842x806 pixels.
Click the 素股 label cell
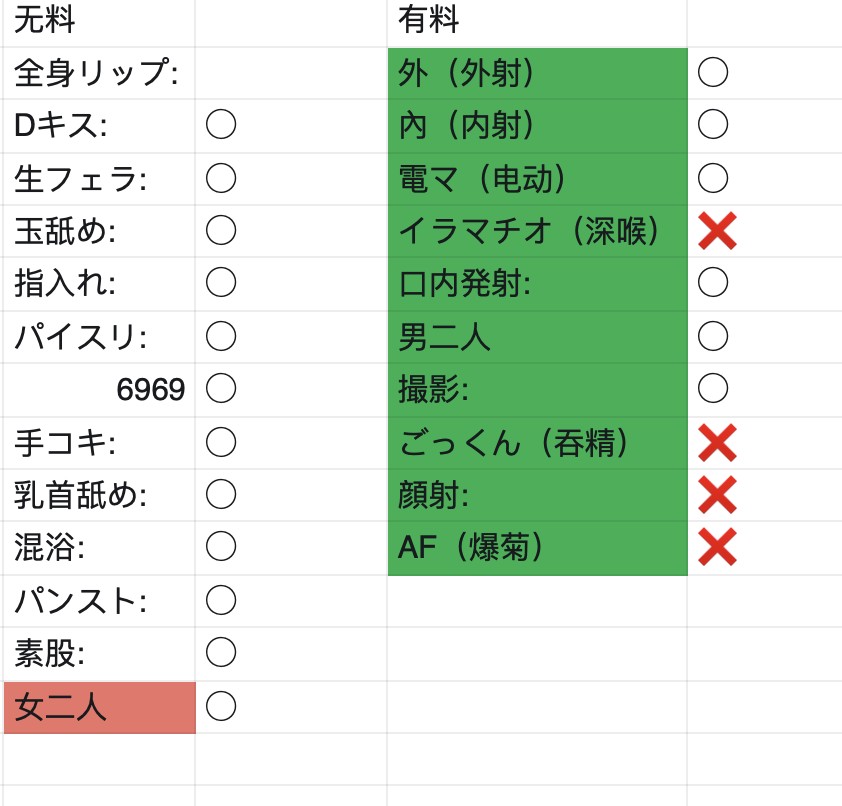99,654
